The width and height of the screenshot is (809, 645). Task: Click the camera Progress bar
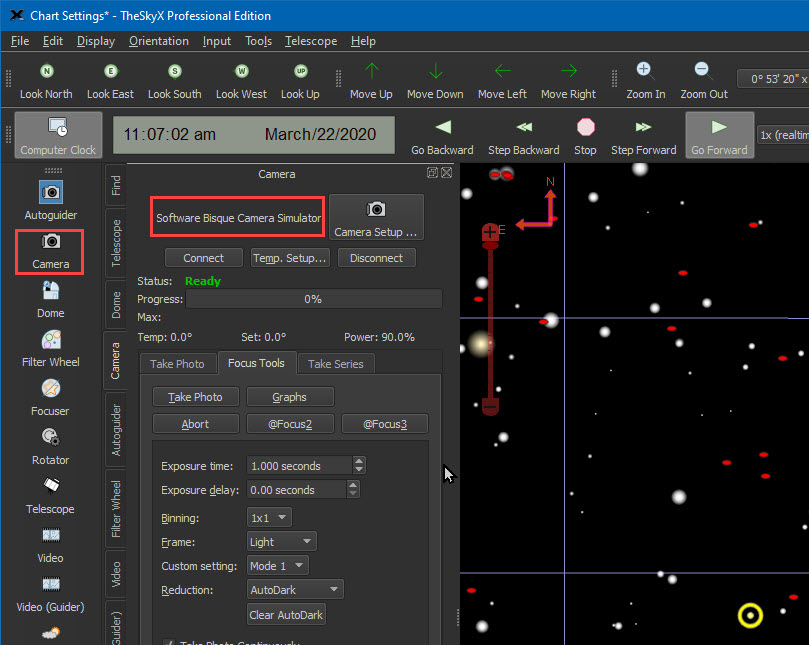point(314,299)
